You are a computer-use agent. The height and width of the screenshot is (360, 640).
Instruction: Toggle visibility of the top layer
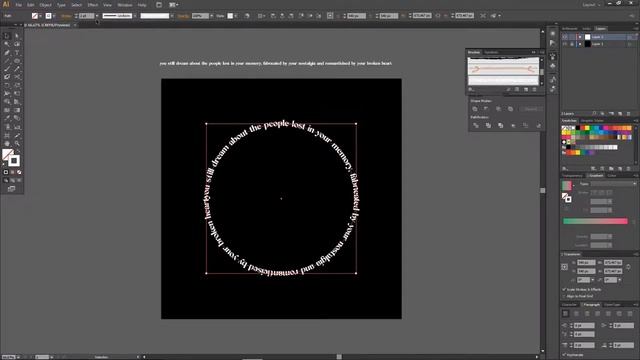pos(565,37)
